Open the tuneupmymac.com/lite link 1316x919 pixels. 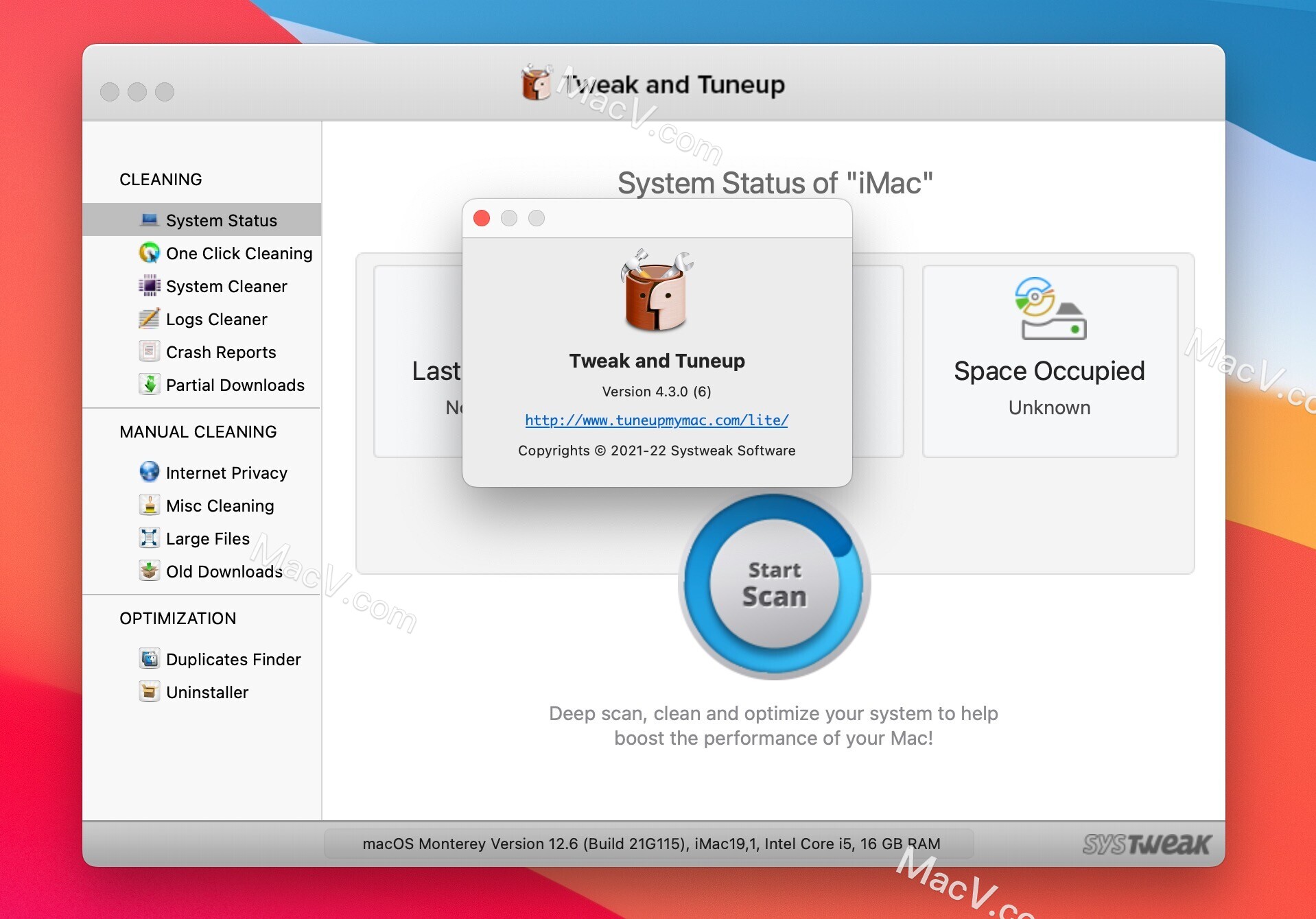coord(657,420)
